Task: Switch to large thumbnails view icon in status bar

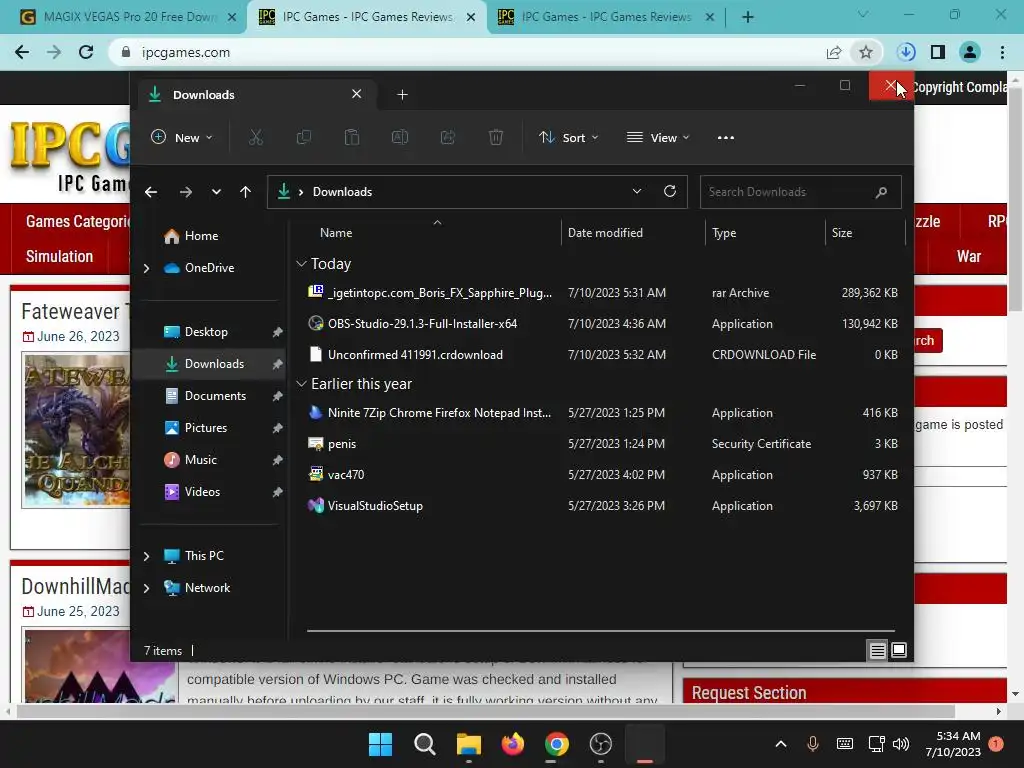Action: pos(899,650)
